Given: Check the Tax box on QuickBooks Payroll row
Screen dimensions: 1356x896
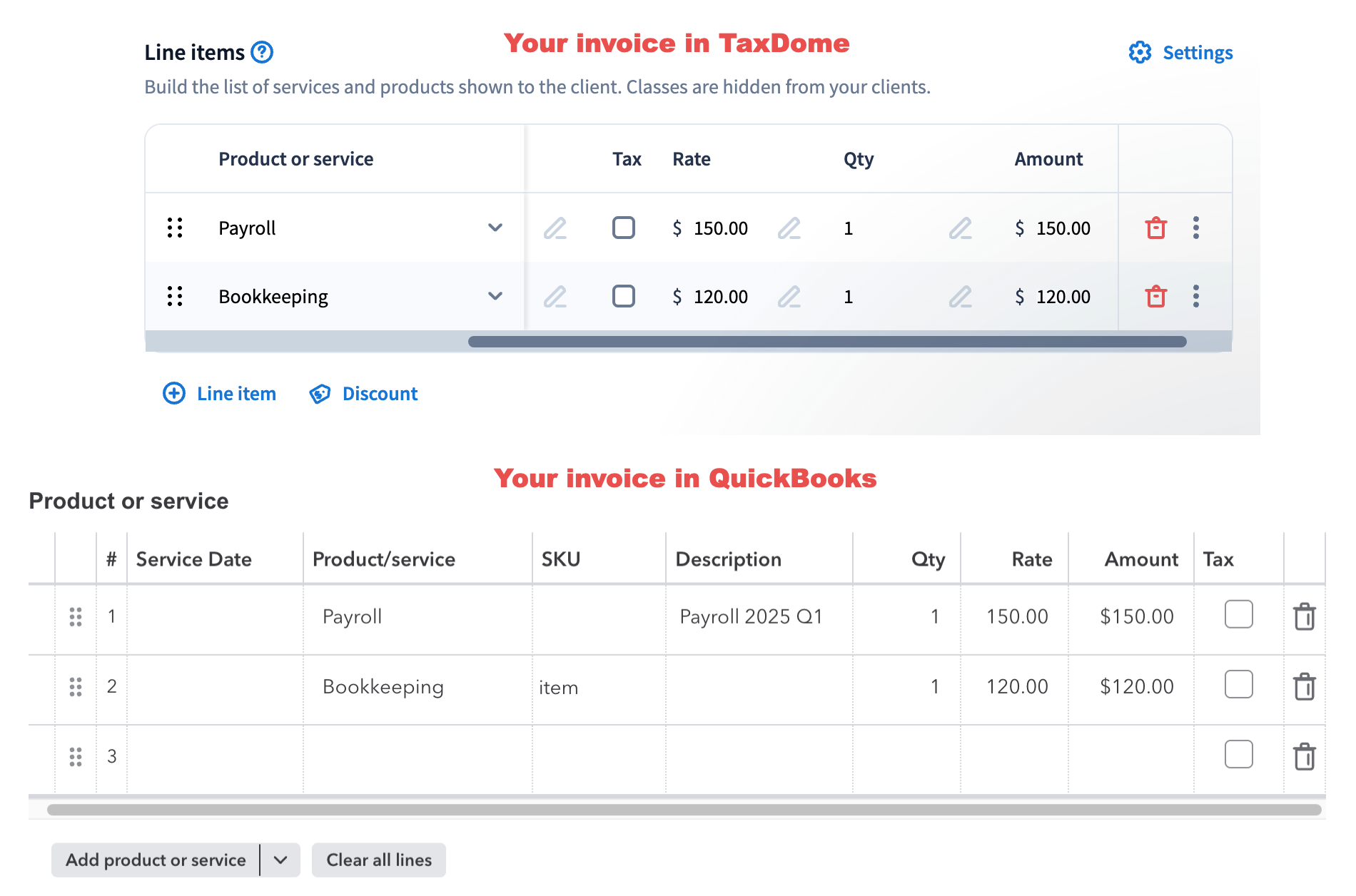Looking at the screenshot, I should tap(1238, 614).
